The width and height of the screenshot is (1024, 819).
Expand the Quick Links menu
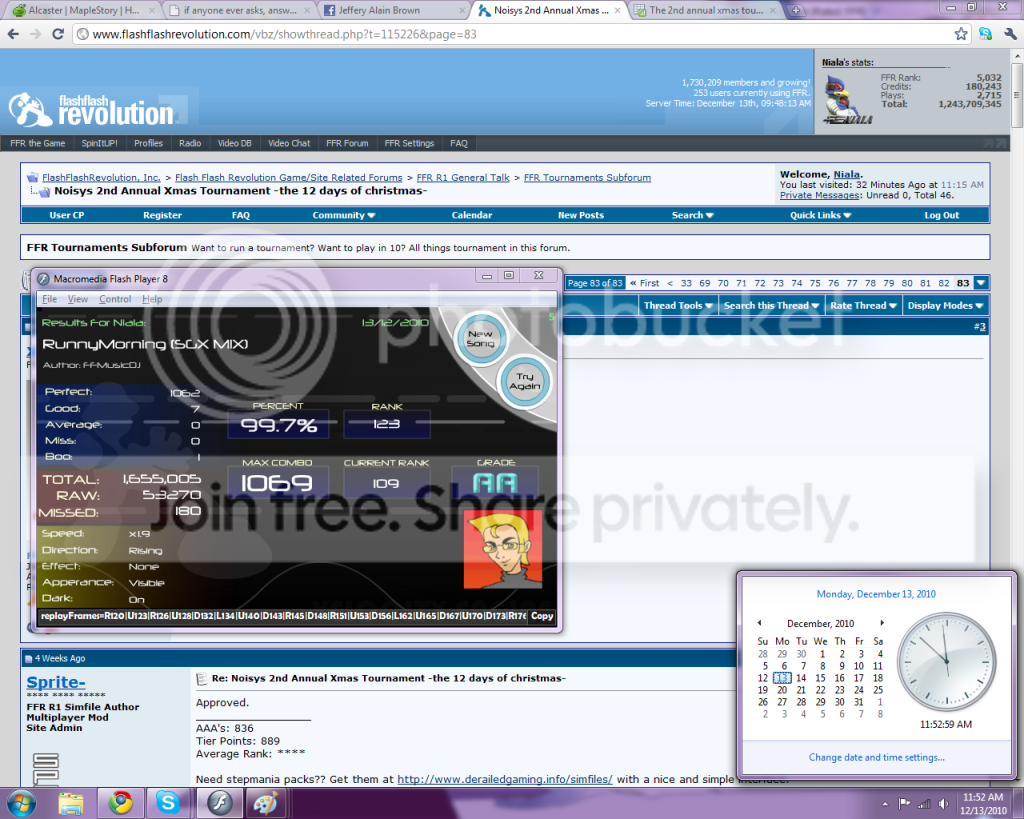[820, 215]
